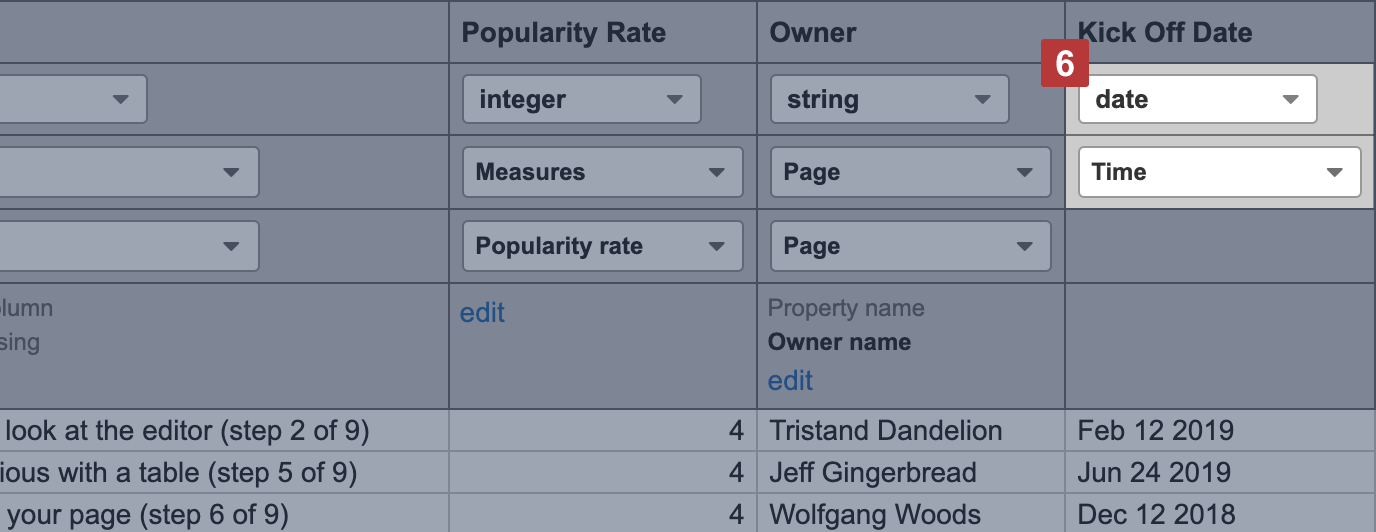Open the Owner column's second Page dropdown
This screenshot has width=1376, height=532.
pos(910,246)
